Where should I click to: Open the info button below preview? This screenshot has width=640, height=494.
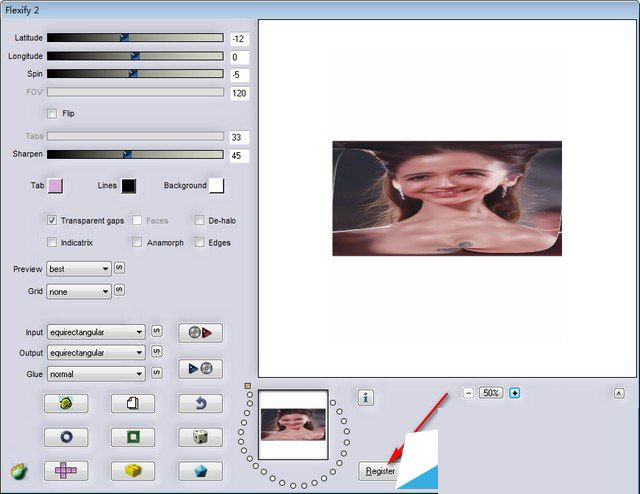click(x=366, y=398)
